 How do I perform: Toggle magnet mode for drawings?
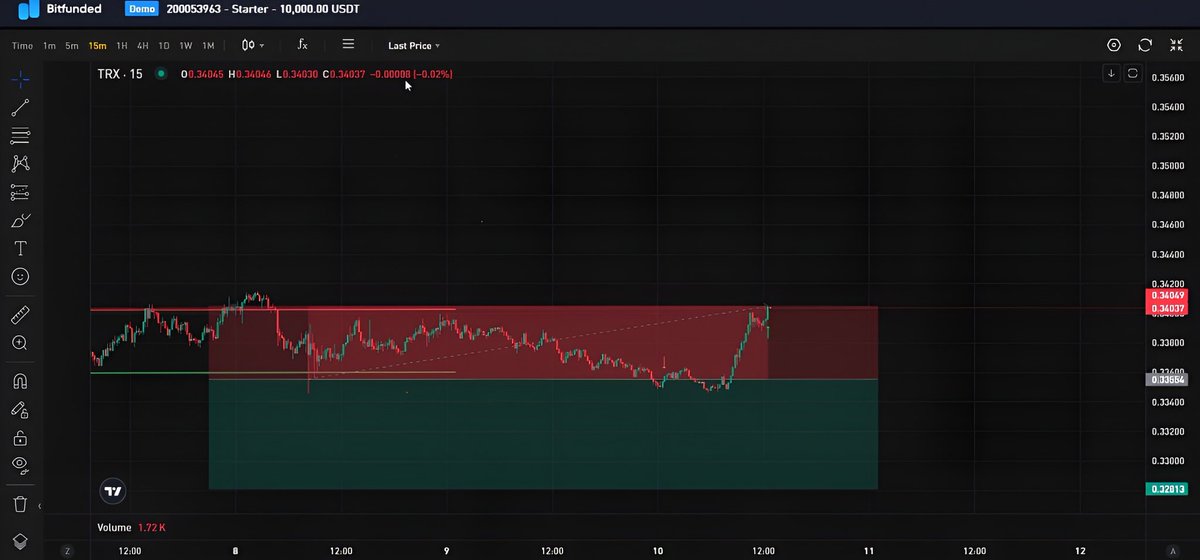click(20, 381)
